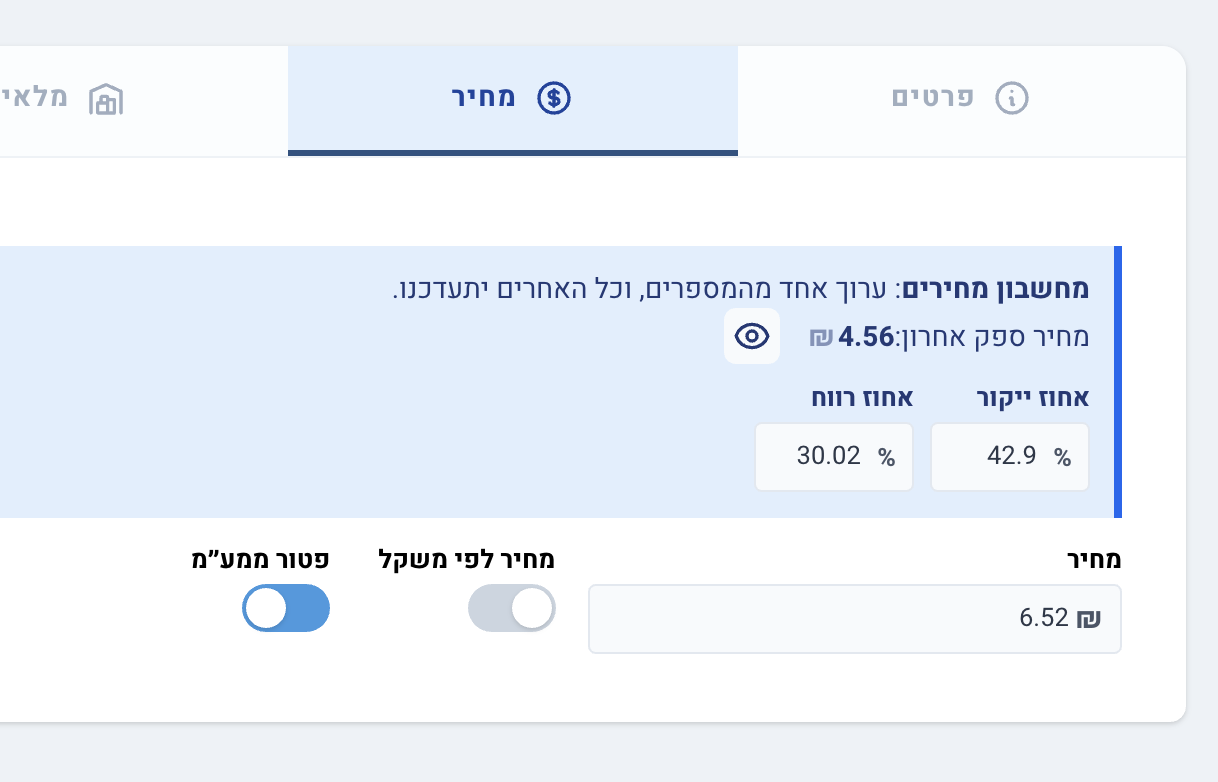1218x782 pixels.
Task: Click the last supplier price value 4.56
Action: coord(865,337)
